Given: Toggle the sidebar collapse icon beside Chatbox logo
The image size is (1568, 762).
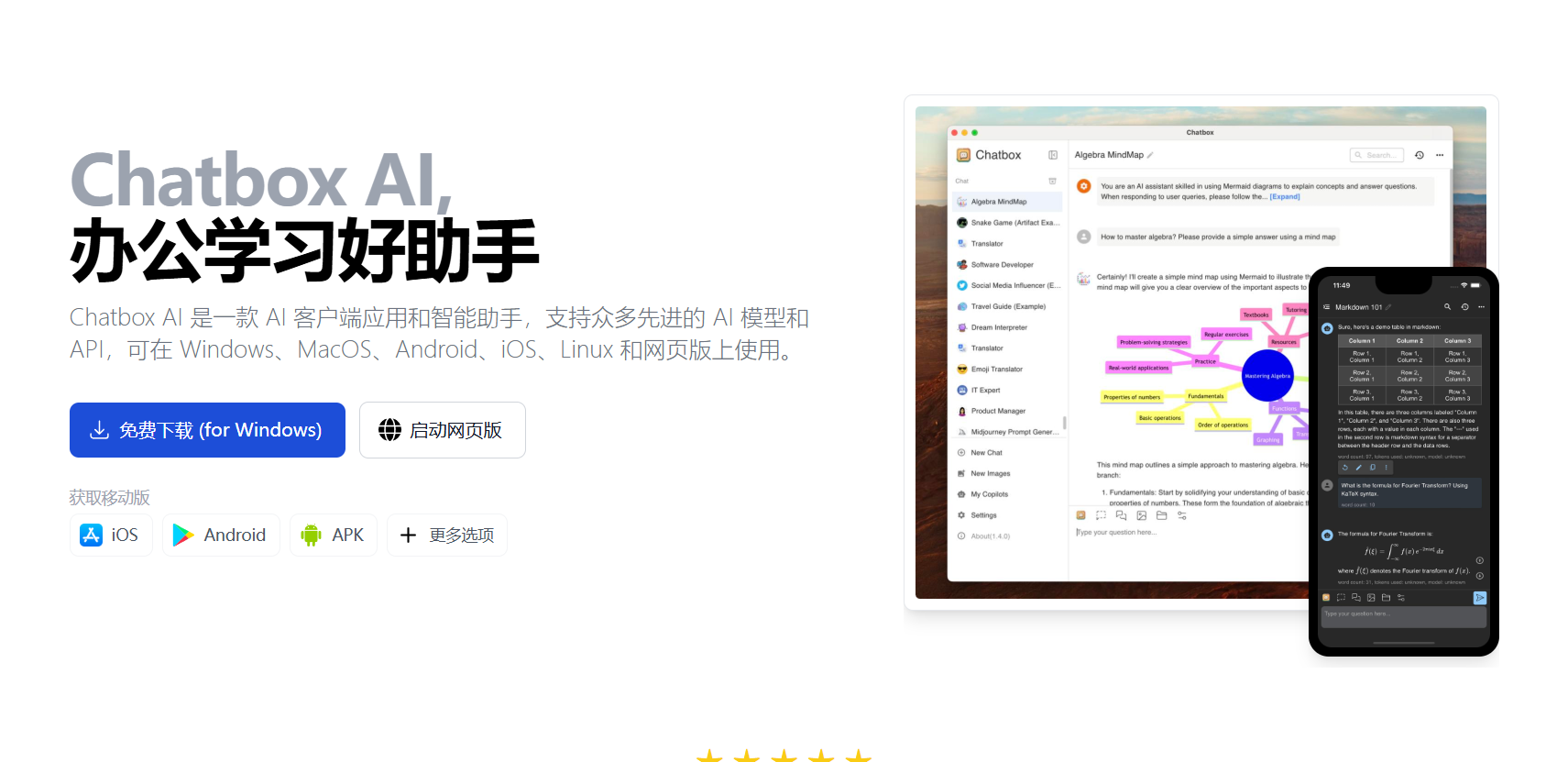Looking at the screenshot, I should [1053, 155].
